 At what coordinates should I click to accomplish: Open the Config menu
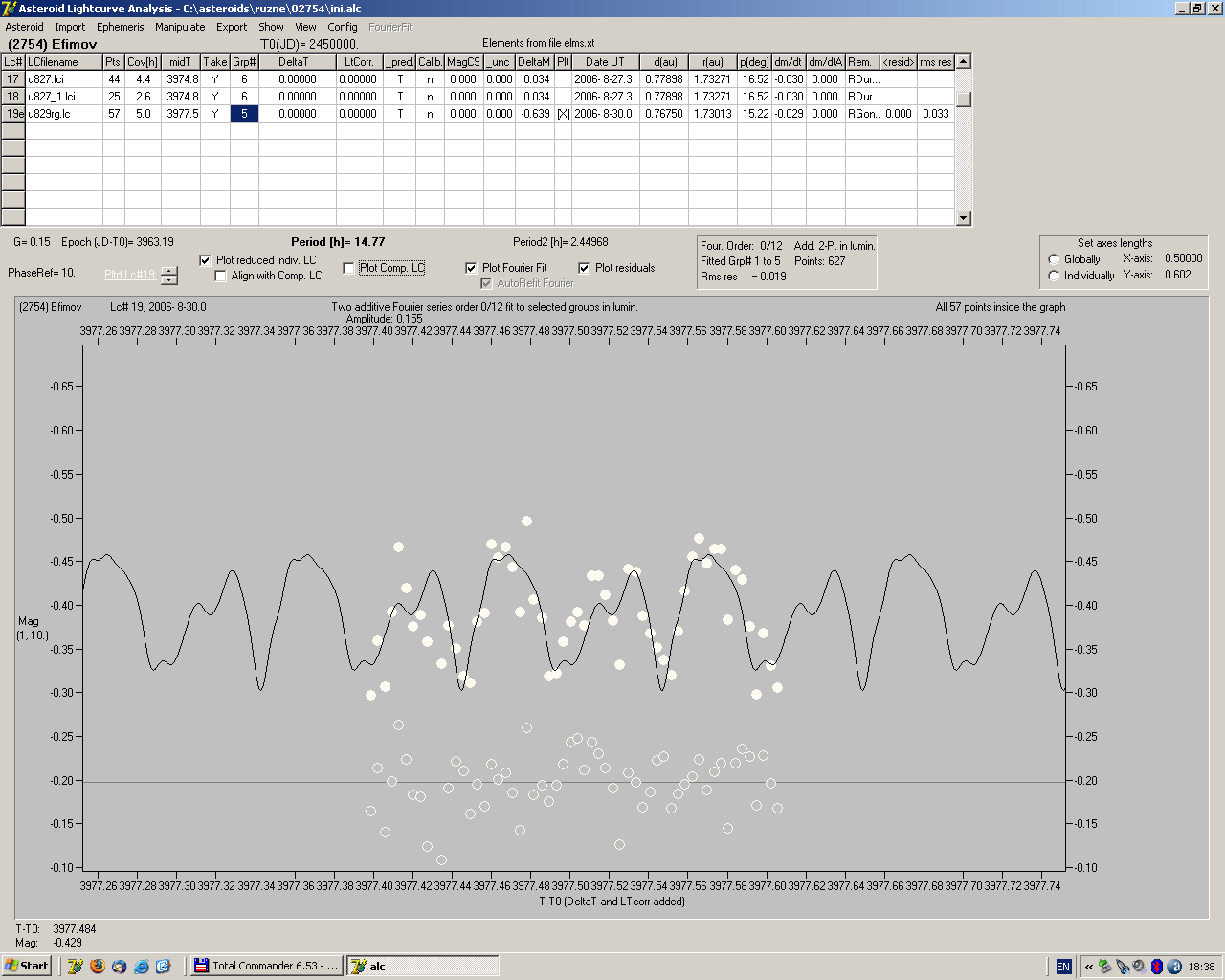343,27
